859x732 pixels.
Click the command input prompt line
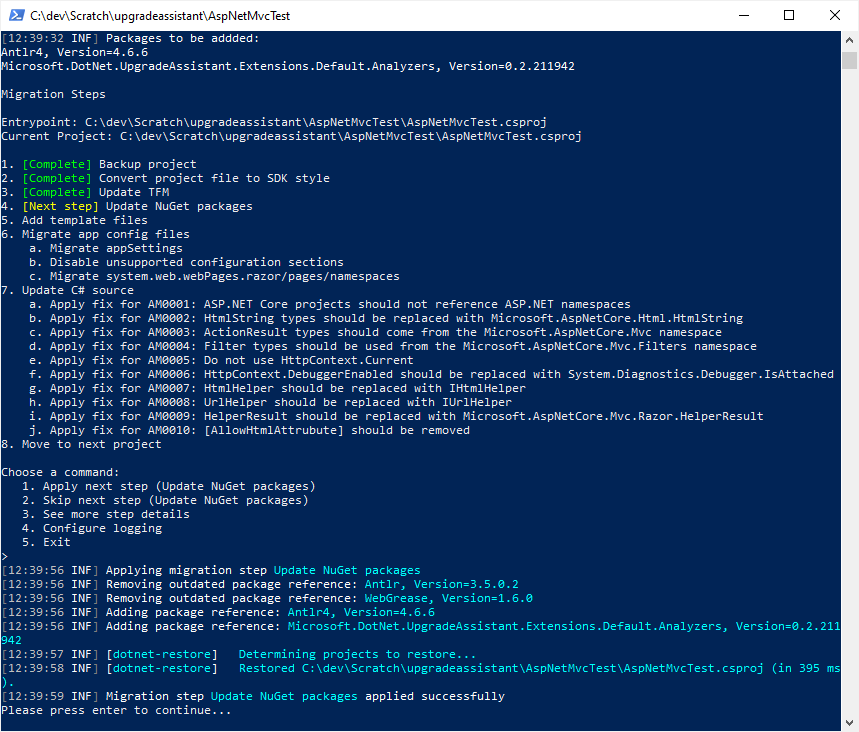tap(6, 555)
